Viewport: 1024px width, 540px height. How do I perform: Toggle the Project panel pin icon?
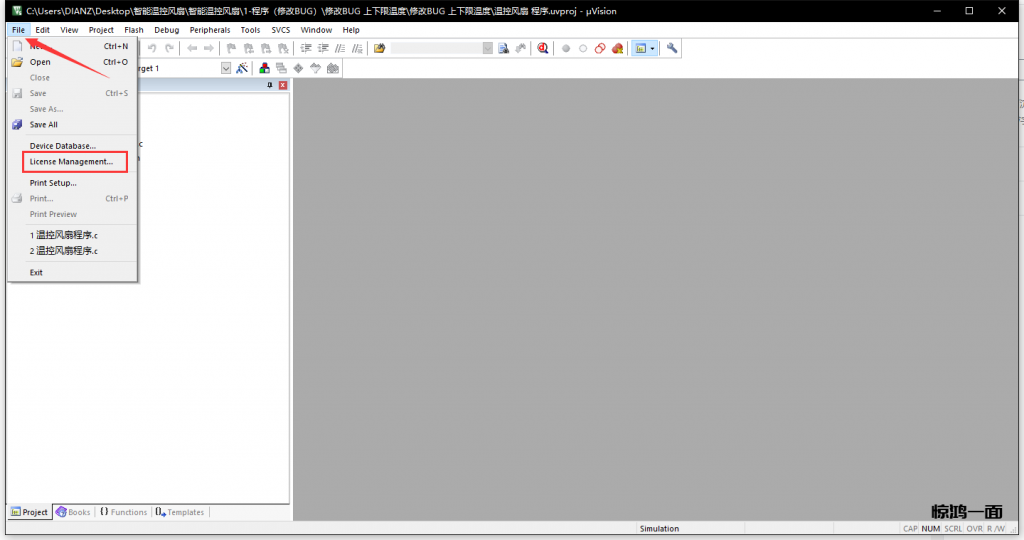[x=269, y=86]
